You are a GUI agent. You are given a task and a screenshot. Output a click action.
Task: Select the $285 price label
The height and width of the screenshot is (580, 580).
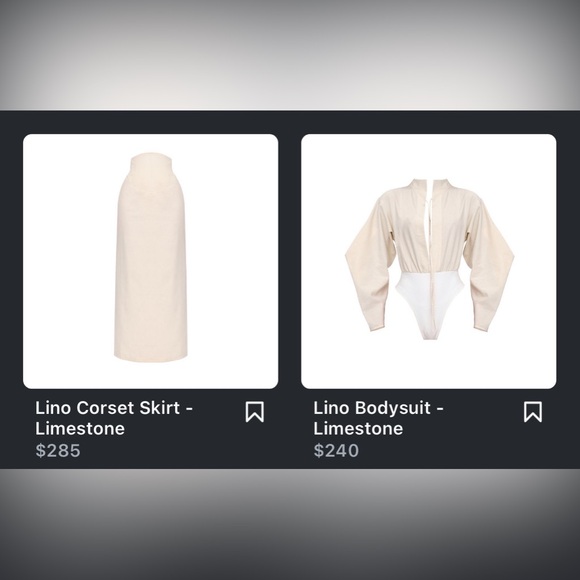(x=58, y=451)
